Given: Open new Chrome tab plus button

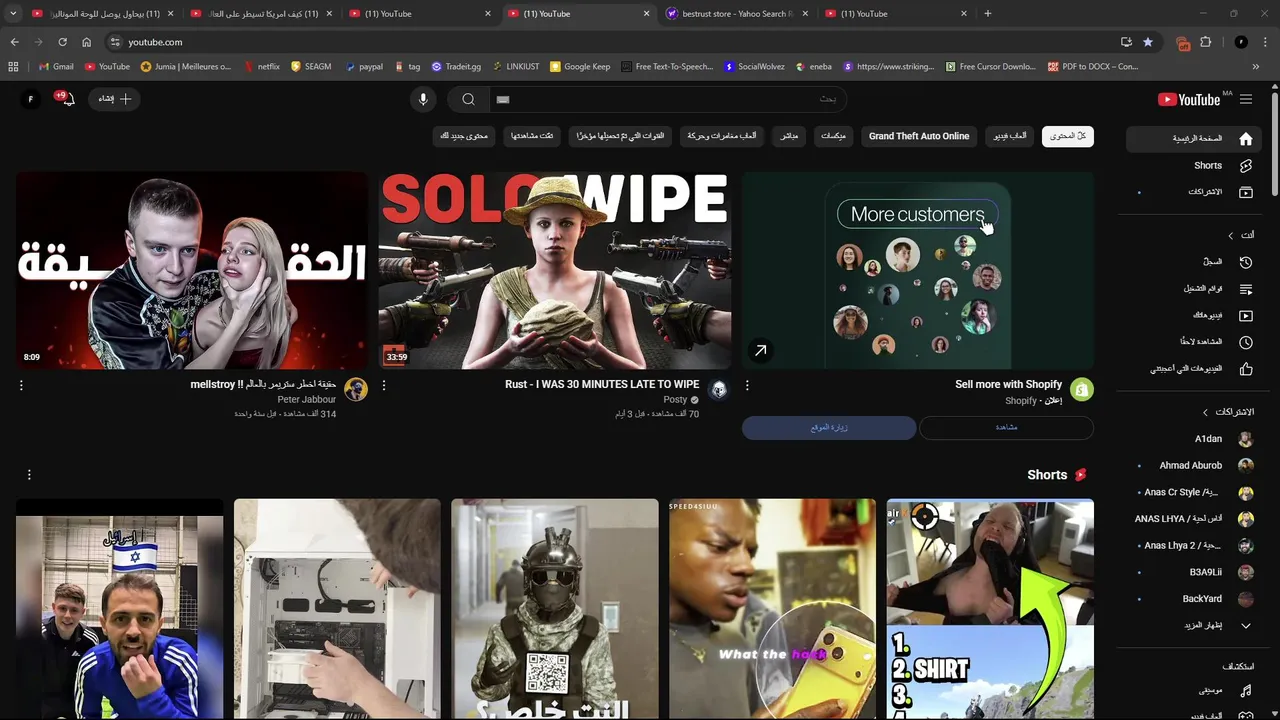Looking at the screenshot, I should tap(988, 14).
